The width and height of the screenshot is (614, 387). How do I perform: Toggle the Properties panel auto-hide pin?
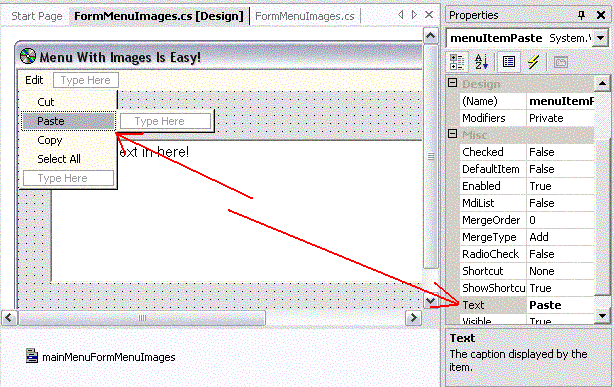(x=581, y=15)
